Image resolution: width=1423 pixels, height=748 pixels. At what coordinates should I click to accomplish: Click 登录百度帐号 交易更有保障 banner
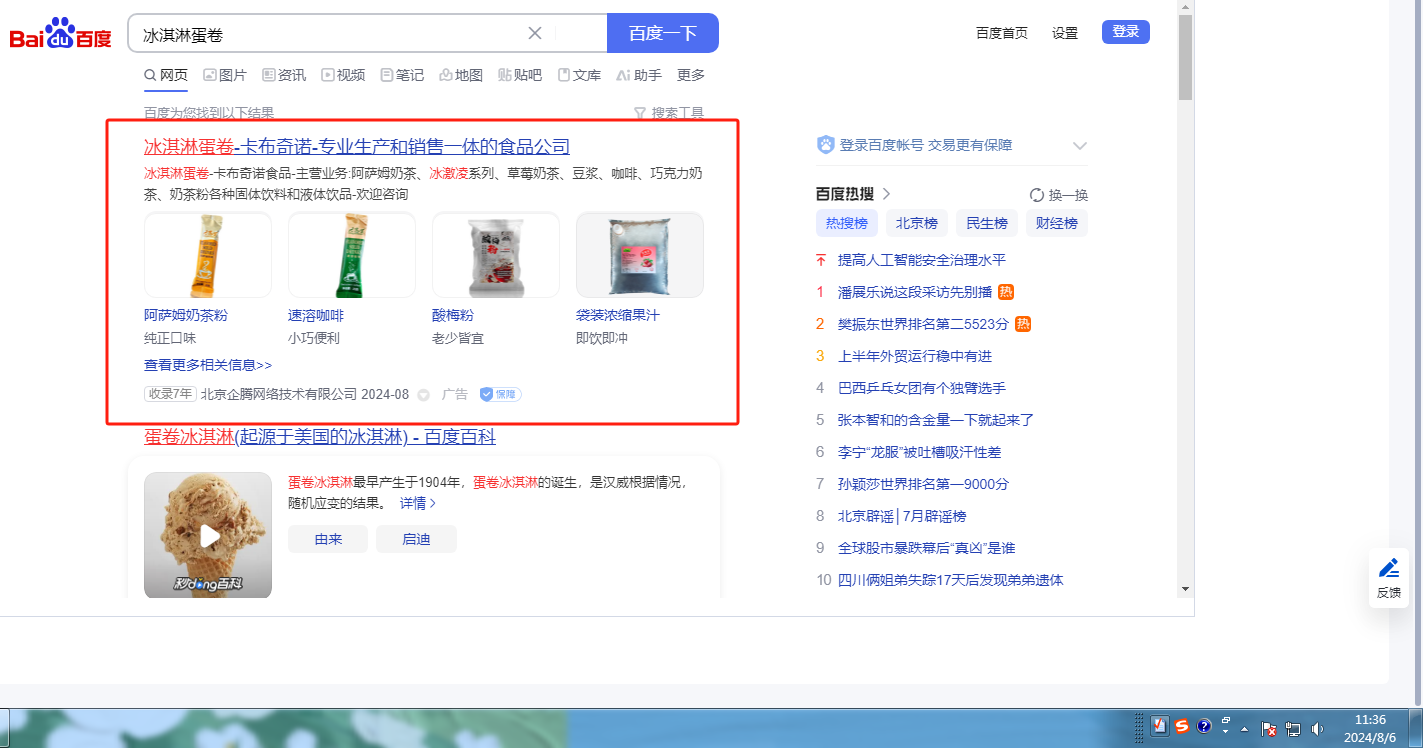point(915,145)
